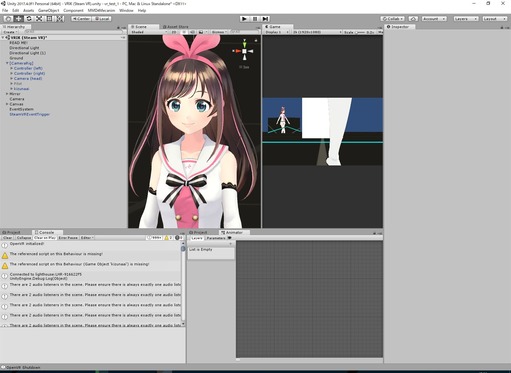511x373 pixels.
Task: Select SteamVREventTrigger in Hierarchy
Action: tap(30, 114)
